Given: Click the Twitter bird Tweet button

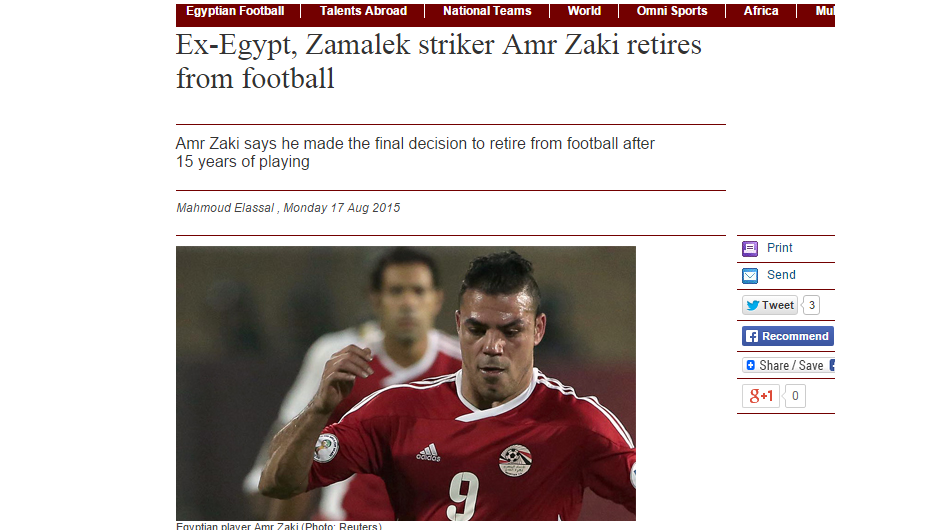Looking at the screenshot, I should (770, 305).
